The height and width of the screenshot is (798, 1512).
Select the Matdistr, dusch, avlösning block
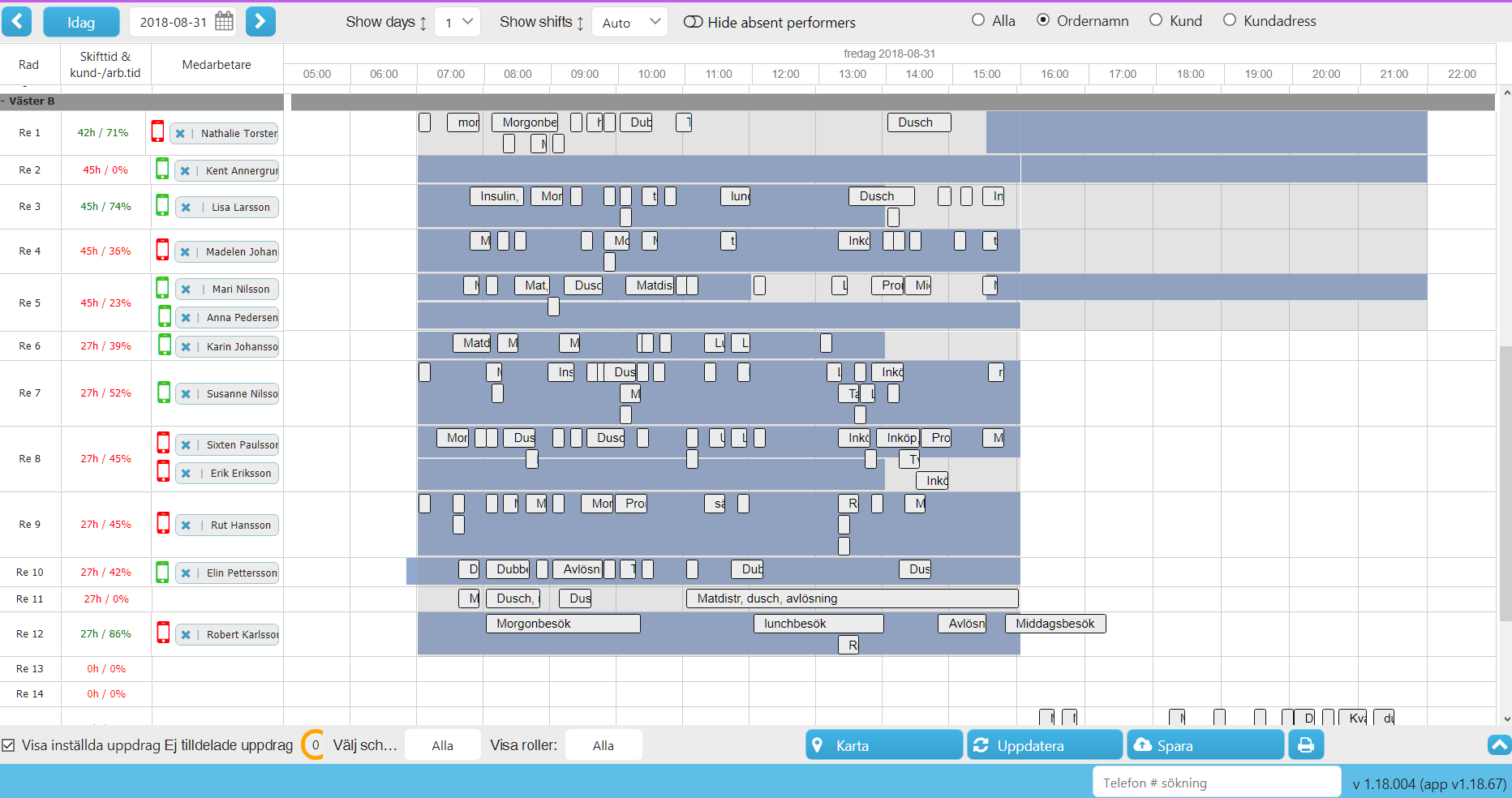pyautogui.click(x=853, y=598)
